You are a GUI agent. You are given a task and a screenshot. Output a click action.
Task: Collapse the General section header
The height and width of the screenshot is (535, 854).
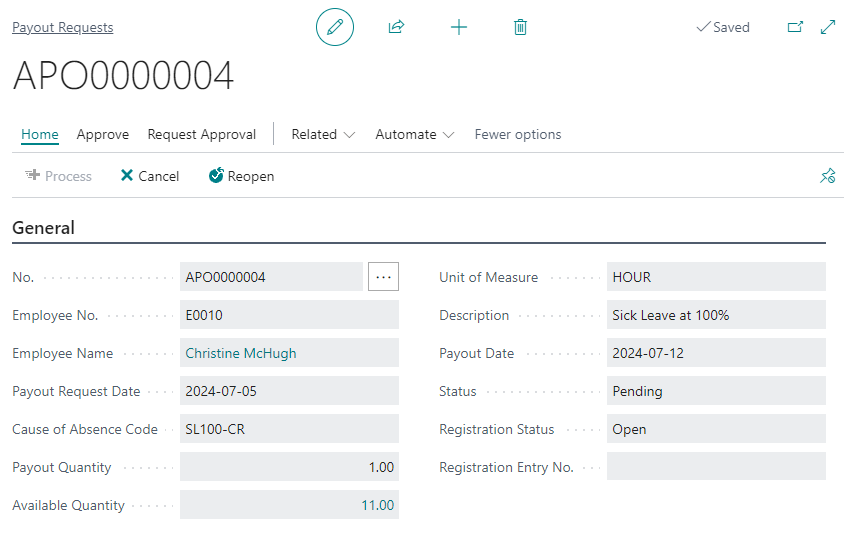click(43, 227)
